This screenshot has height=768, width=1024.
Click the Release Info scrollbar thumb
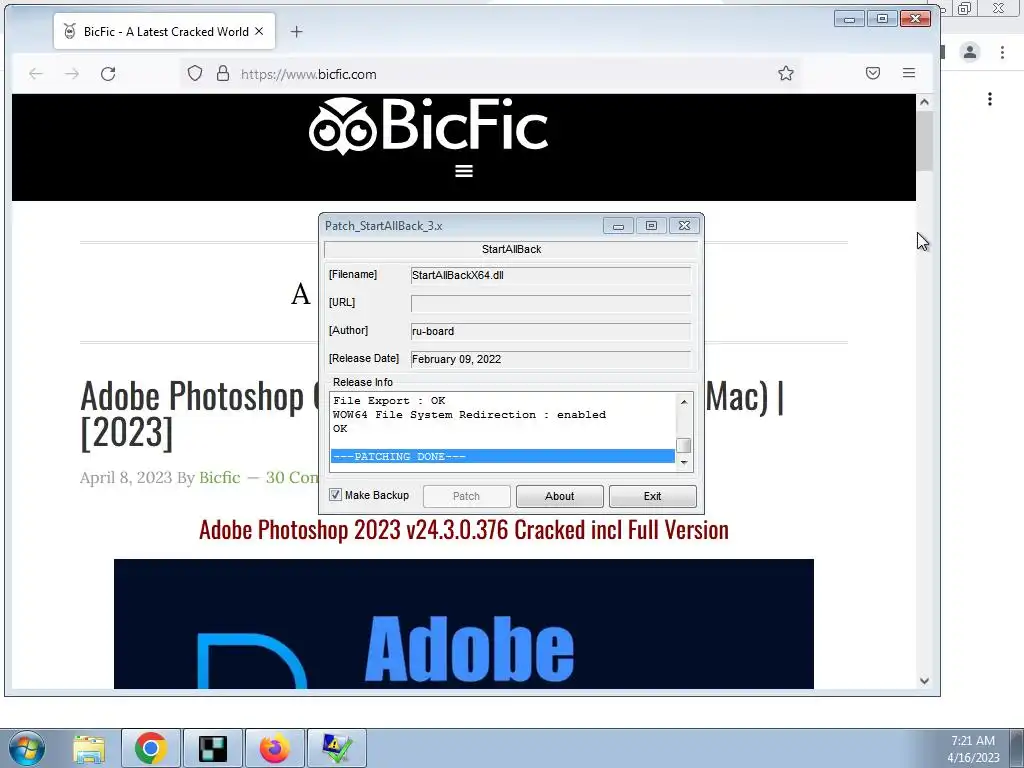[684, 445]
